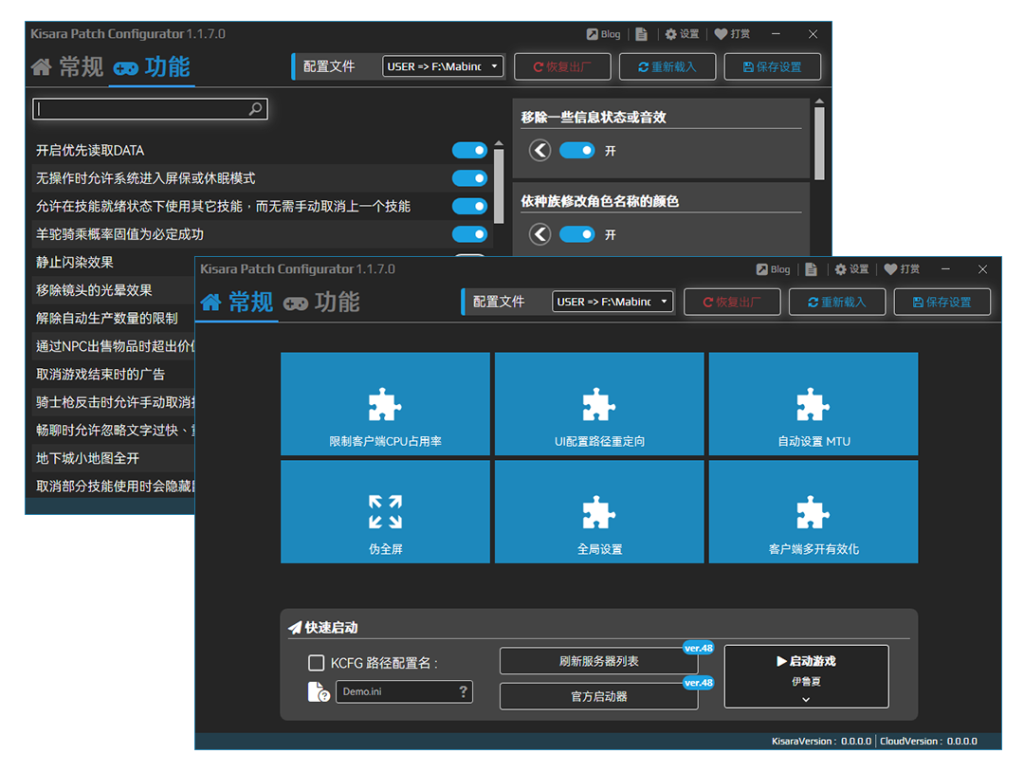Open the USER => F:\Mabinc profile dropdown in front window
The width and height of the screenshot is (1024, 772).
(613, 301)
